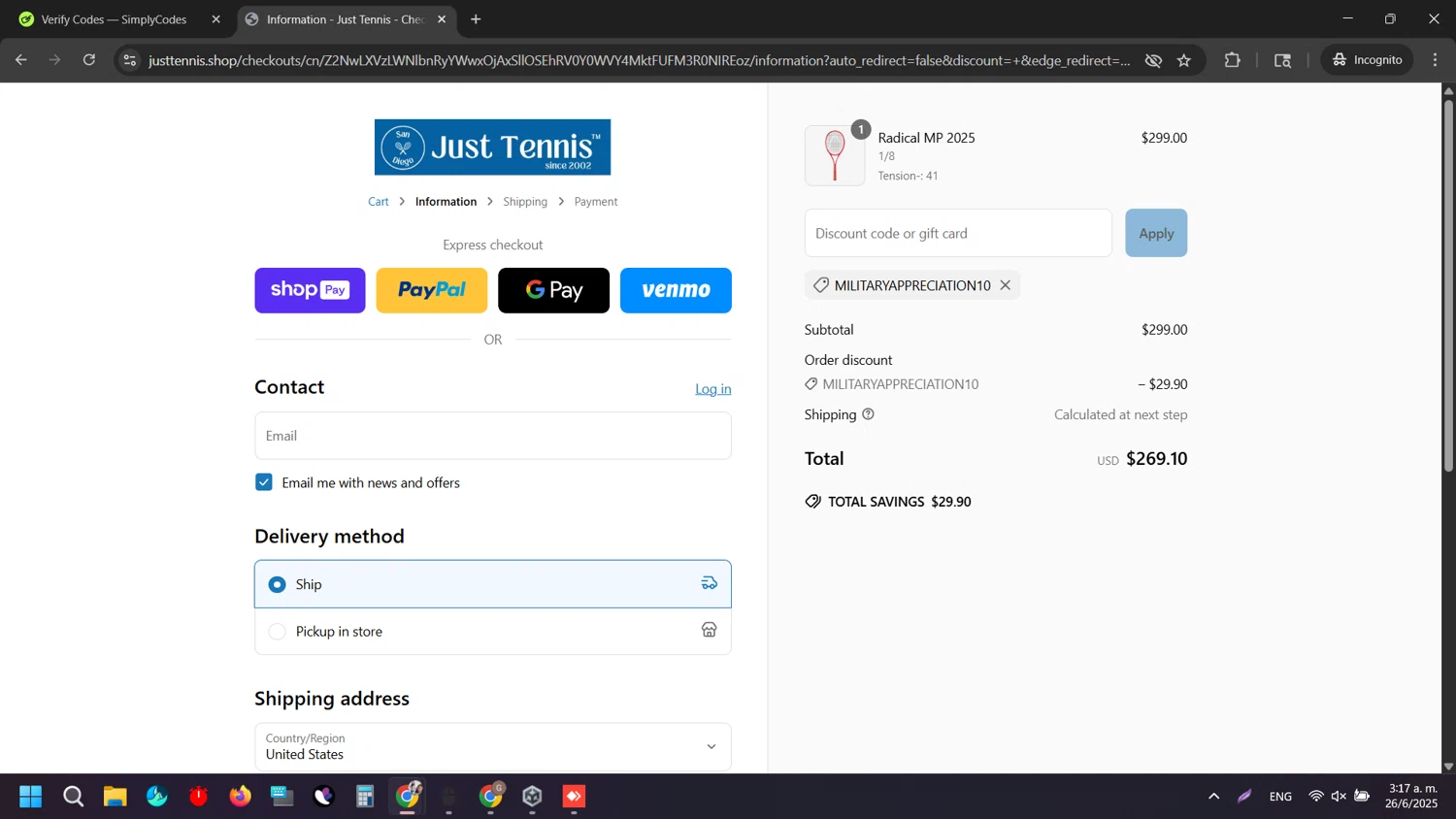Switch to the Verify Codes SimplyCodes tab
Image resolution: width=1456 pixels, height=819 pixels.
pos(115,19)
